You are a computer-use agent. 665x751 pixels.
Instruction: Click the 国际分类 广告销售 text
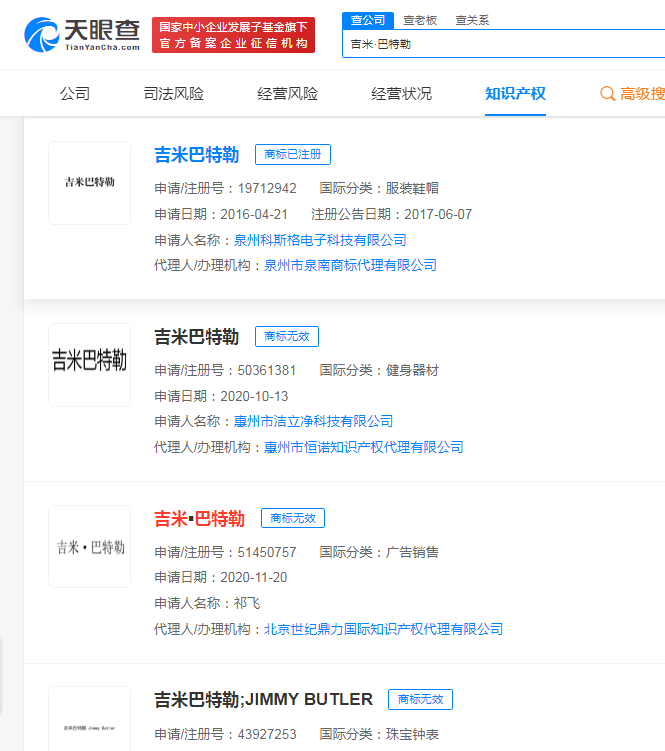tap(379, 552)
